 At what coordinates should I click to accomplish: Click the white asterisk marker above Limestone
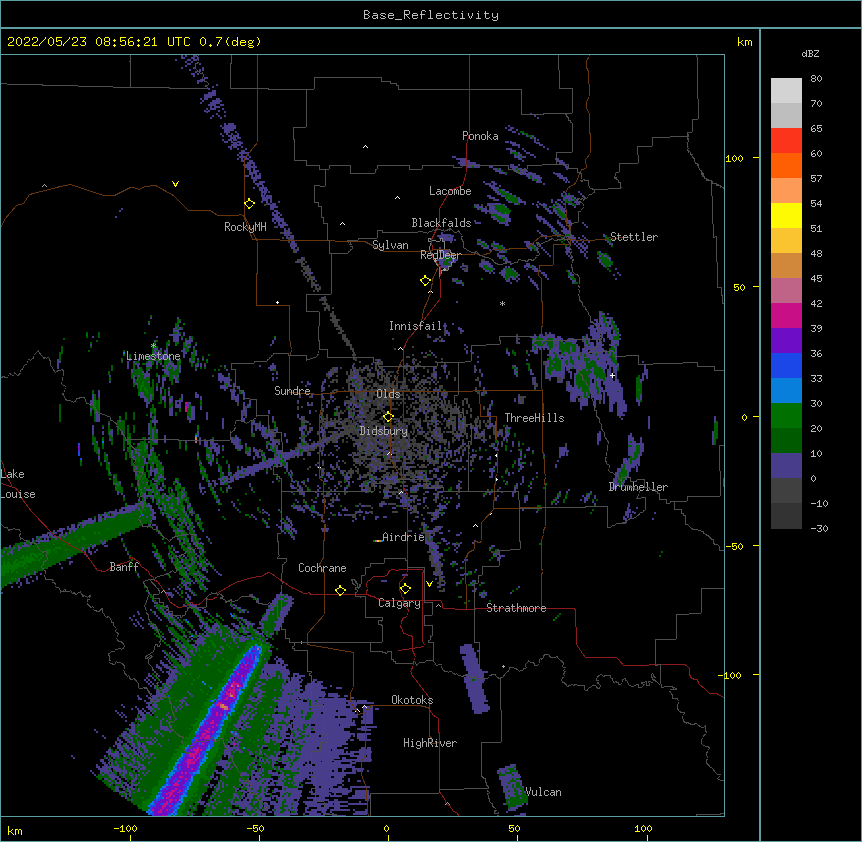[x=153, y=345]
